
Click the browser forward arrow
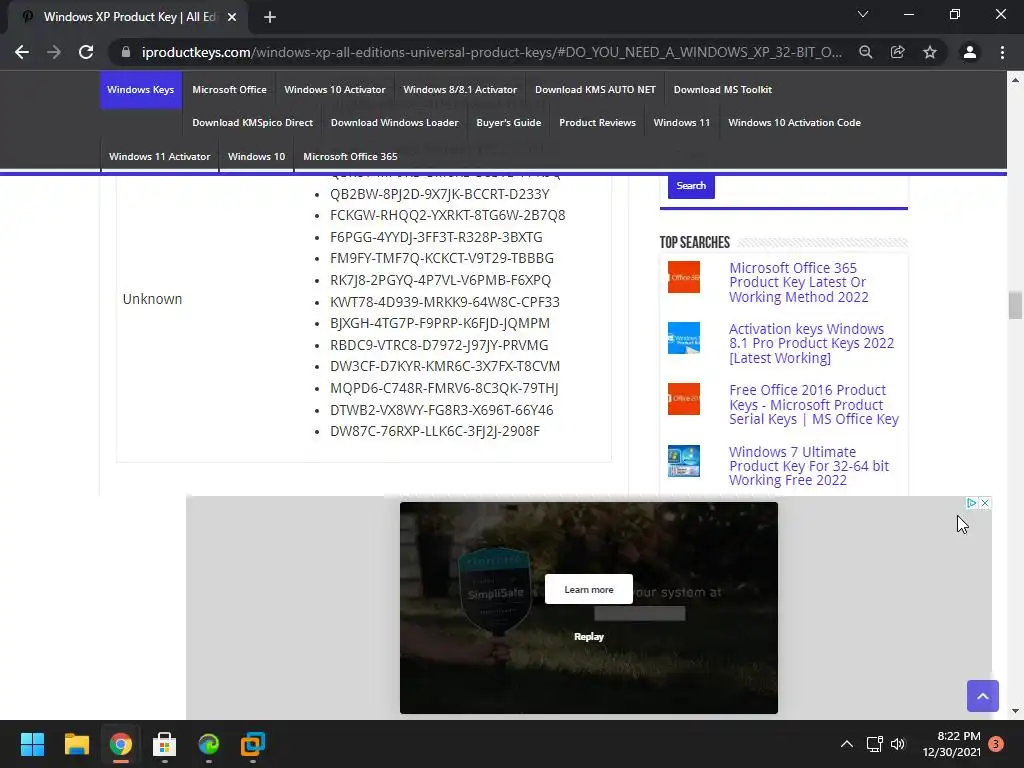(54, 52)
